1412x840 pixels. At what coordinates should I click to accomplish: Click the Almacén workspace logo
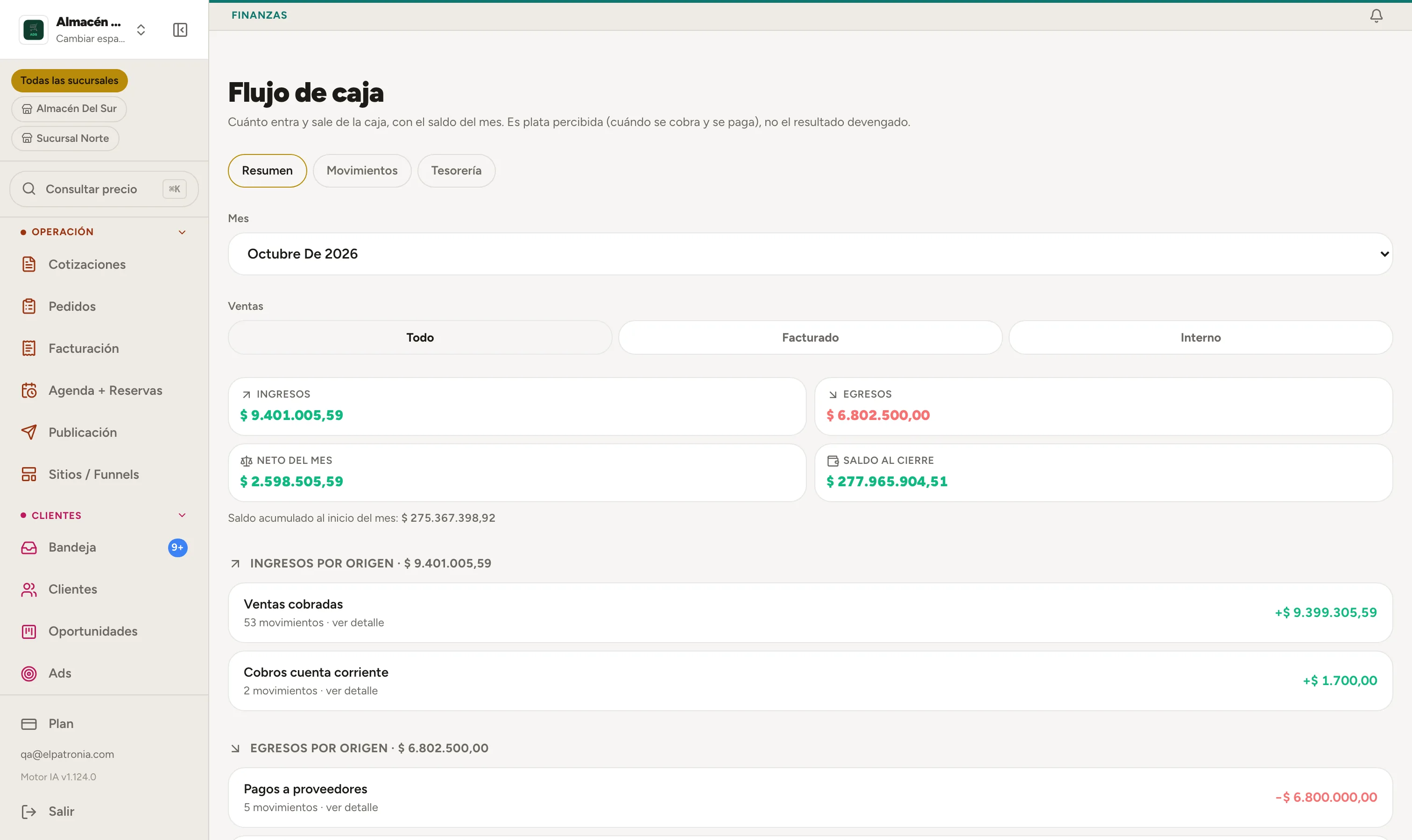point(34,30)
